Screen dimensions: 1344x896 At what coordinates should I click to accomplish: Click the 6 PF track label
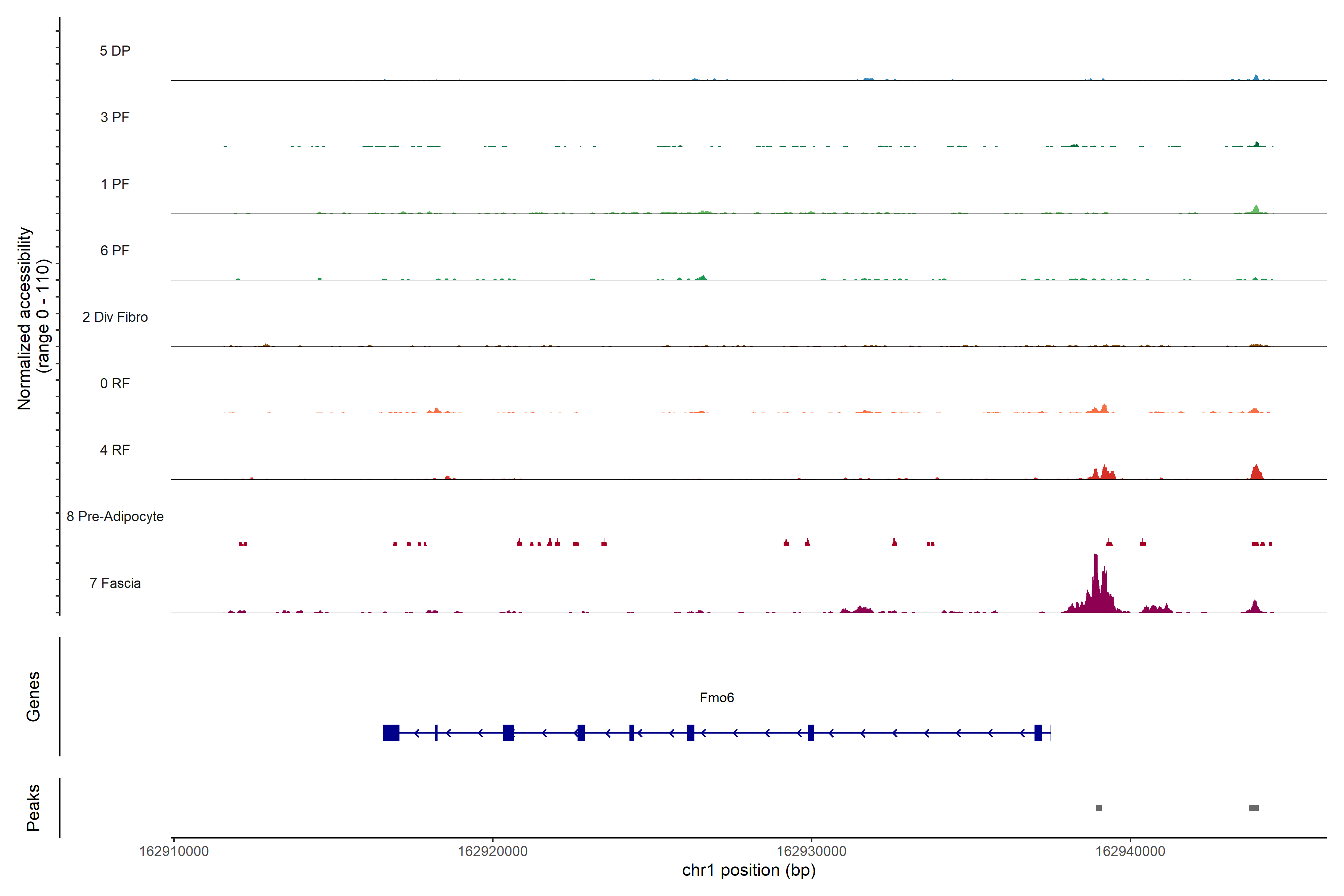click(115, 250)
